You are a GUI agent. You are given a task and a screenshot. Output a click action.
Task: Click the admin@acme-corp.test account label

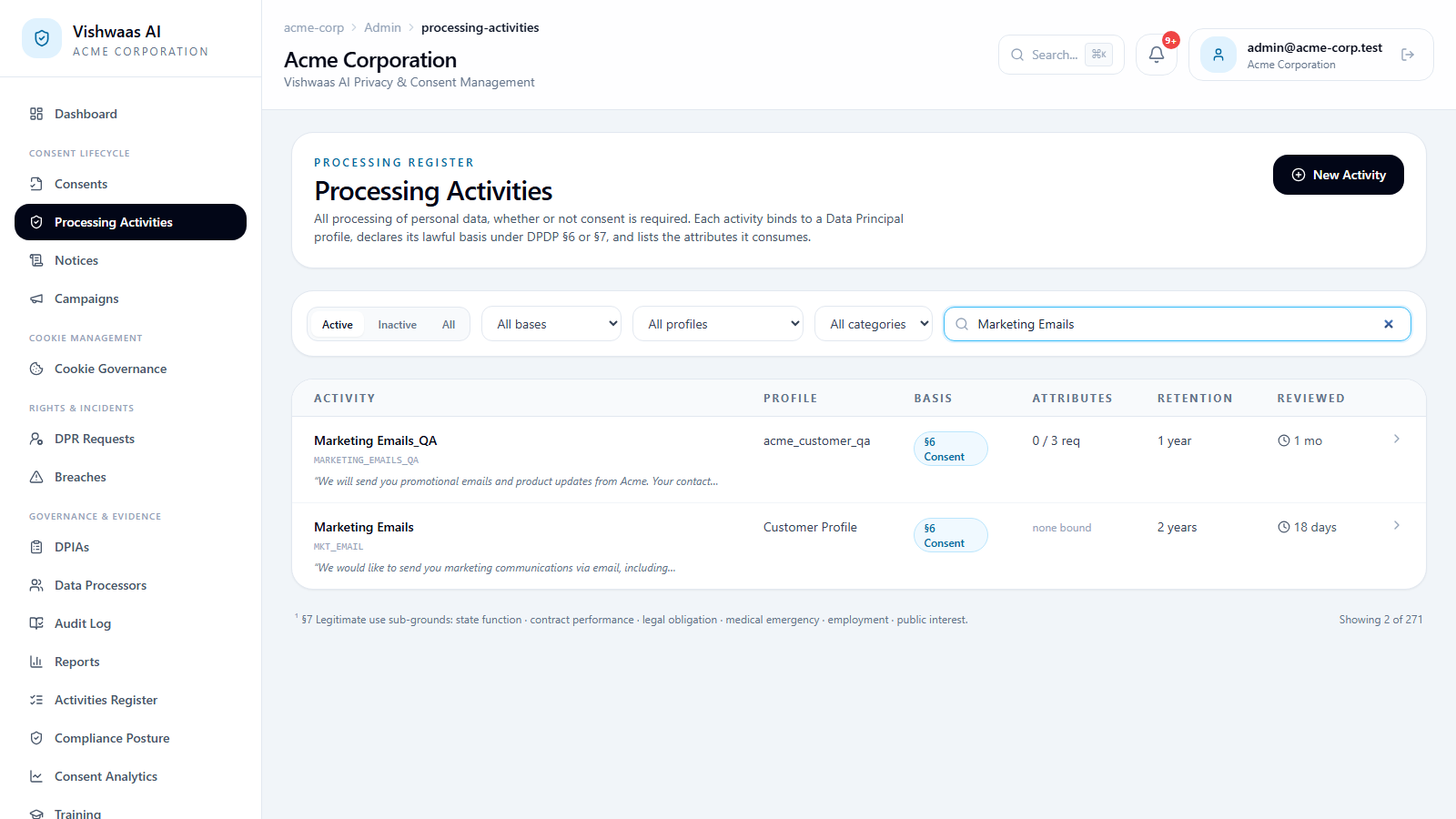(x=1314, y=47)
